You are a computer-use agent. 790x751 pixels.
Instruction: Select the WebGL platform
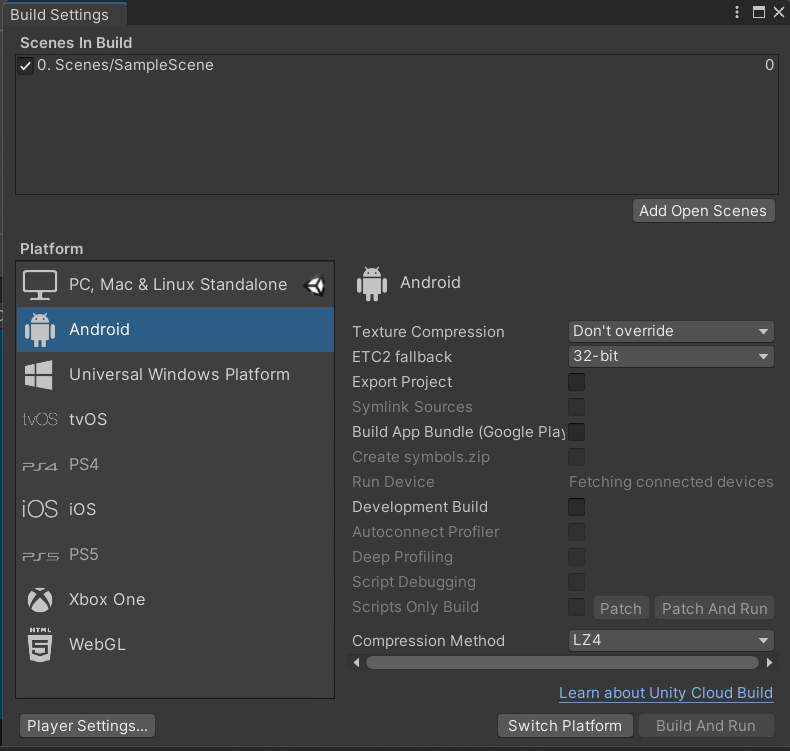(175, 644)
